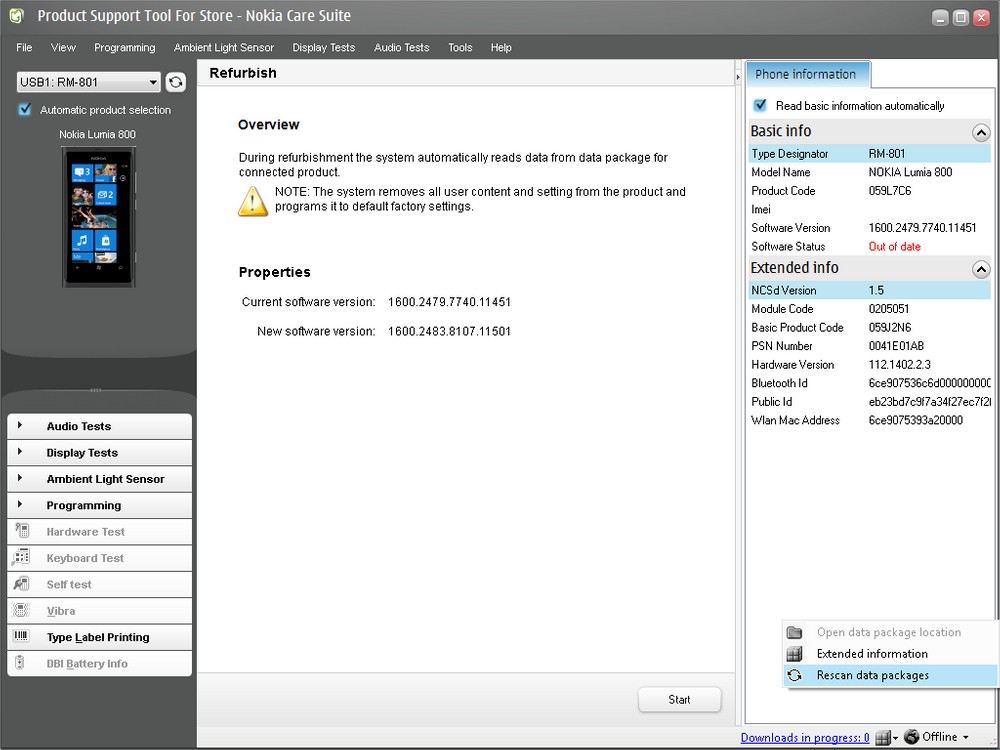Click the Wlan Mac Address value 6ce9075393a20000
Viewport: 1000px width, 750px height.
coord(916,420)
